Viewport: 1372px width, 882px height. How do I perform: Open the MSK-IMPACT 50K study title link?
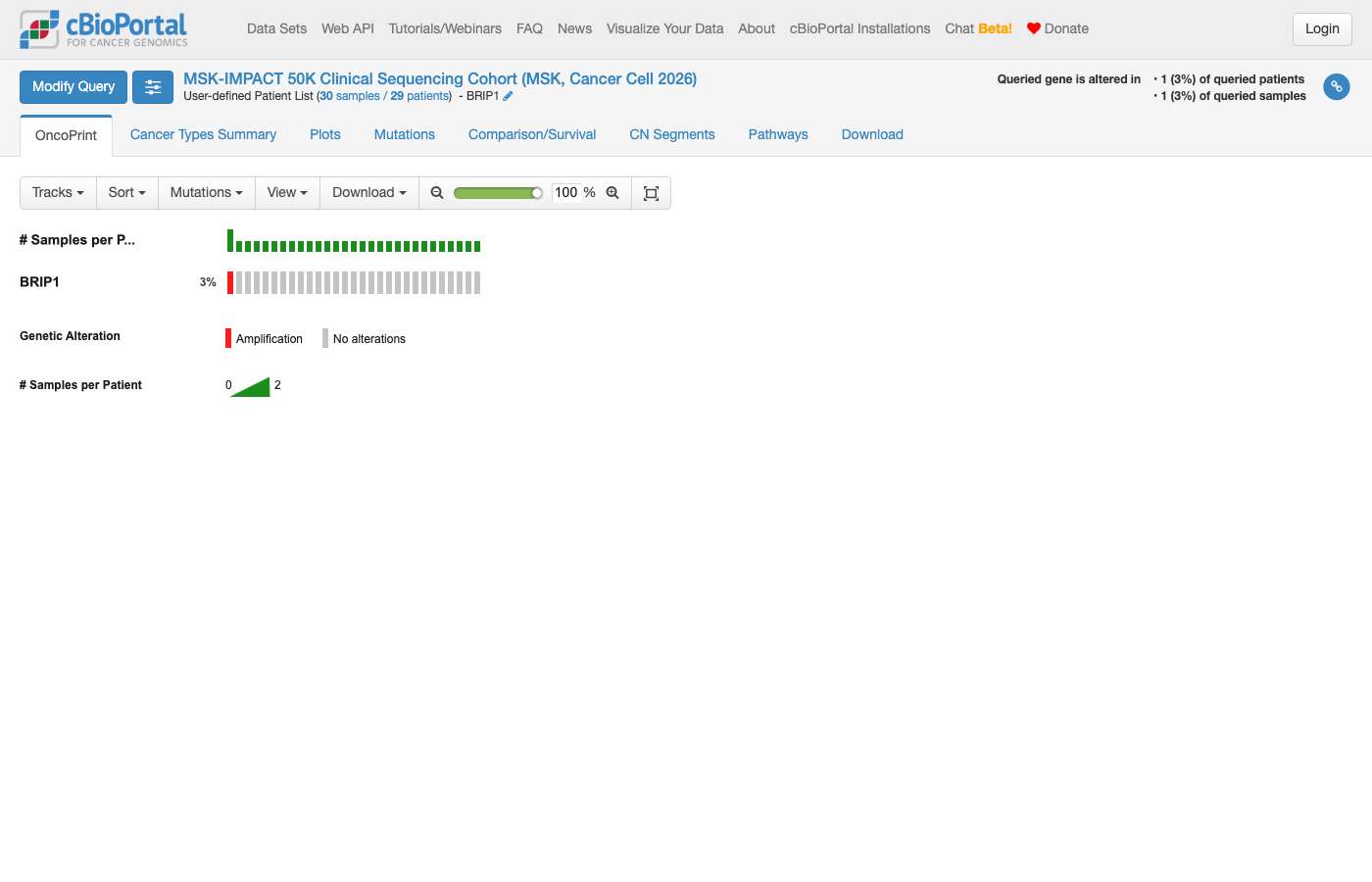[x=440, y=79]
